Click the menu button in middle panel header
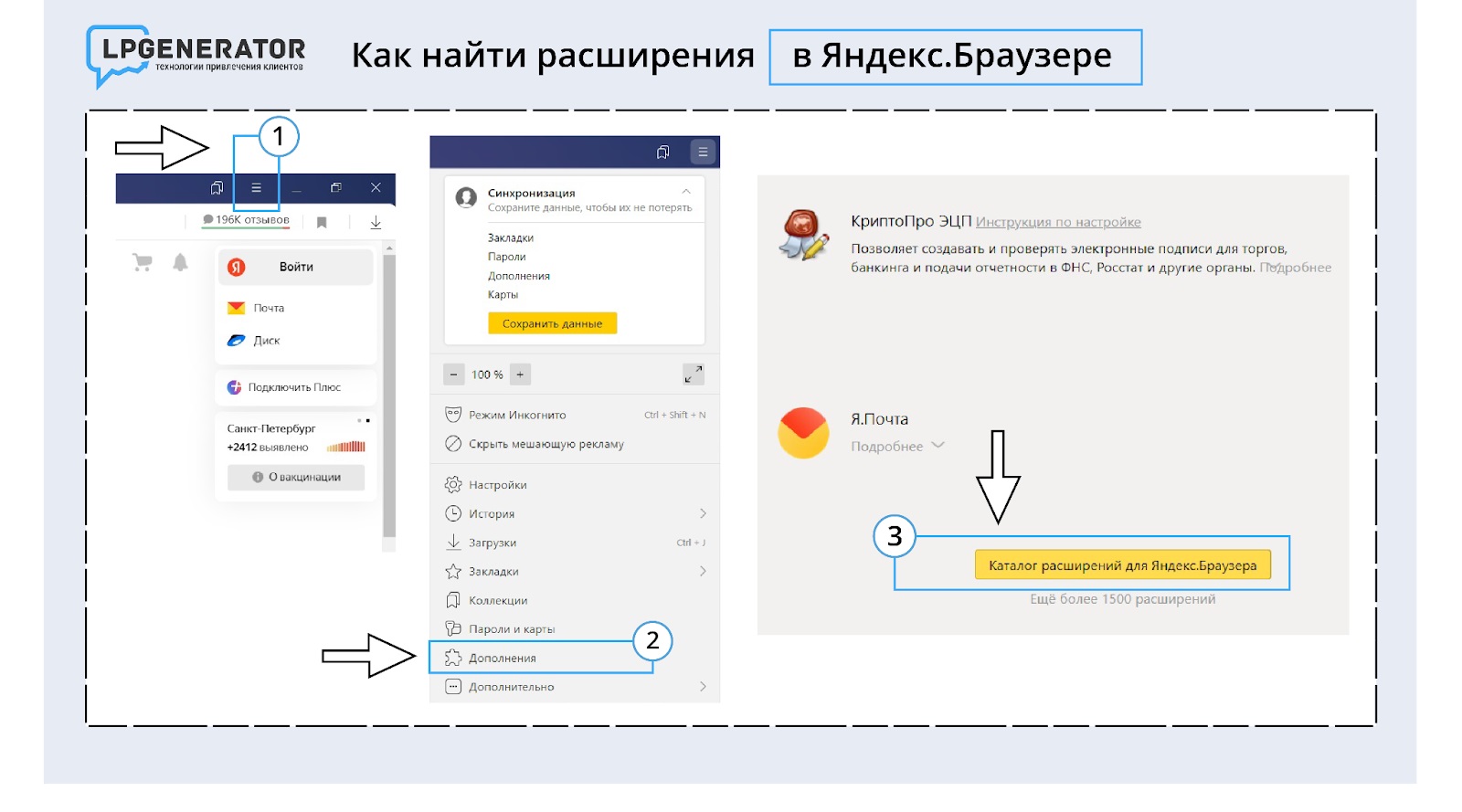 pyautogui.click(x=703, y=152)
